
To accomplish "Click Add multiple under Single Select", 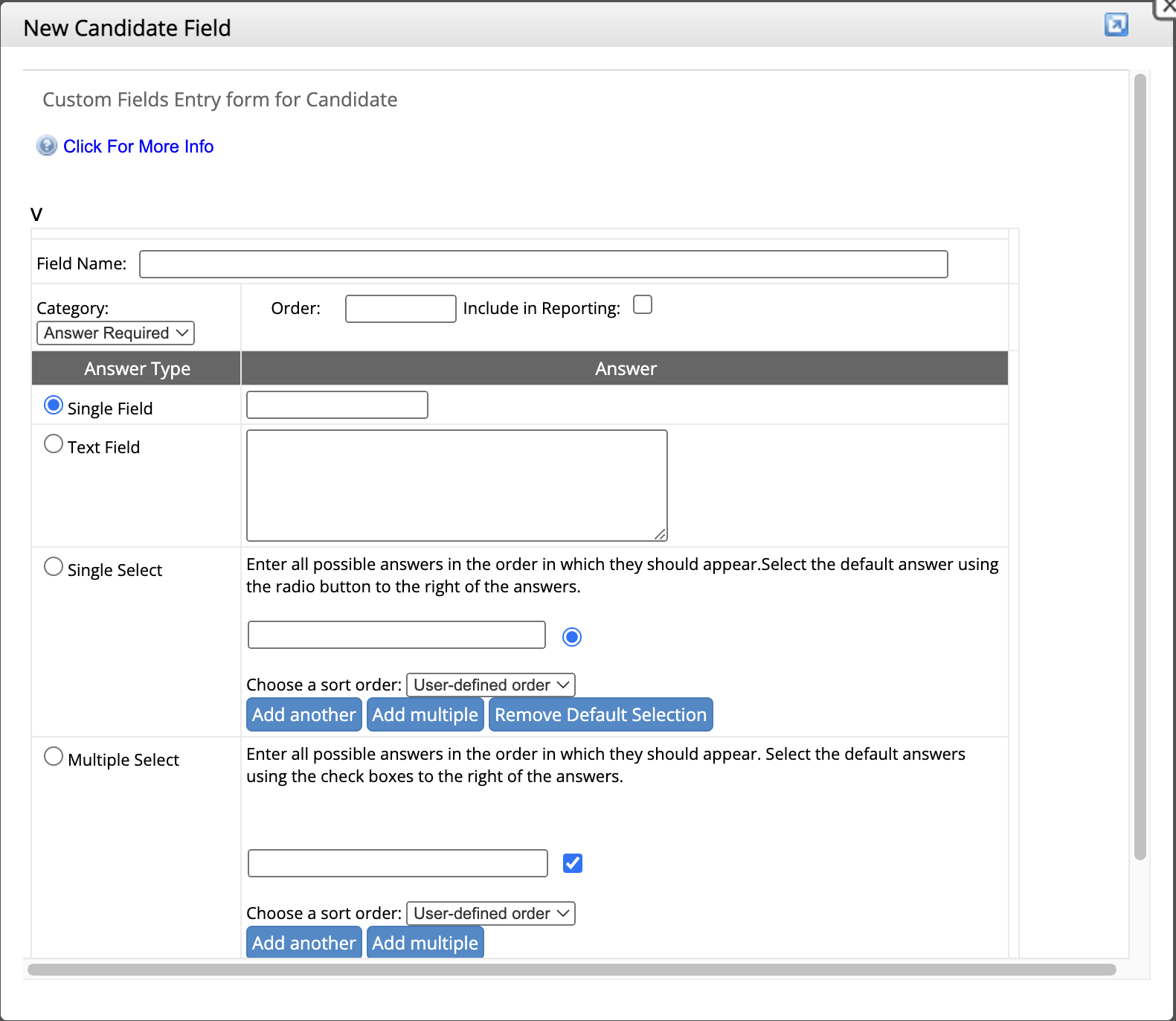I will [x=425, y=714].
